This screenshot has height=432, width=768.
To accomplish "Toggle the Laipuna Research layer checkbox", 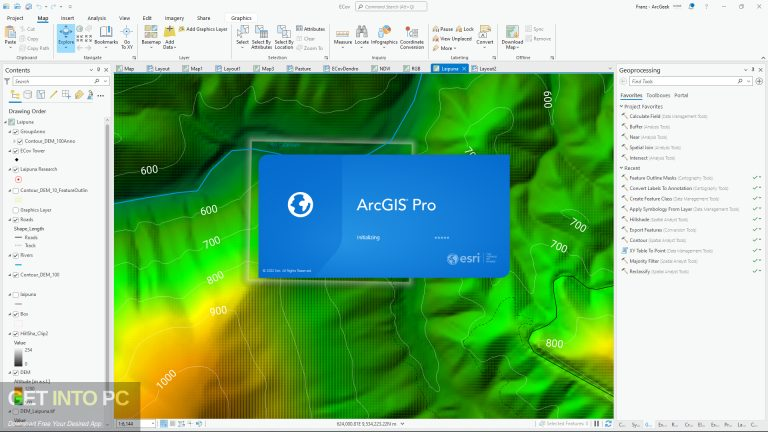I will [x=16, y=169].
